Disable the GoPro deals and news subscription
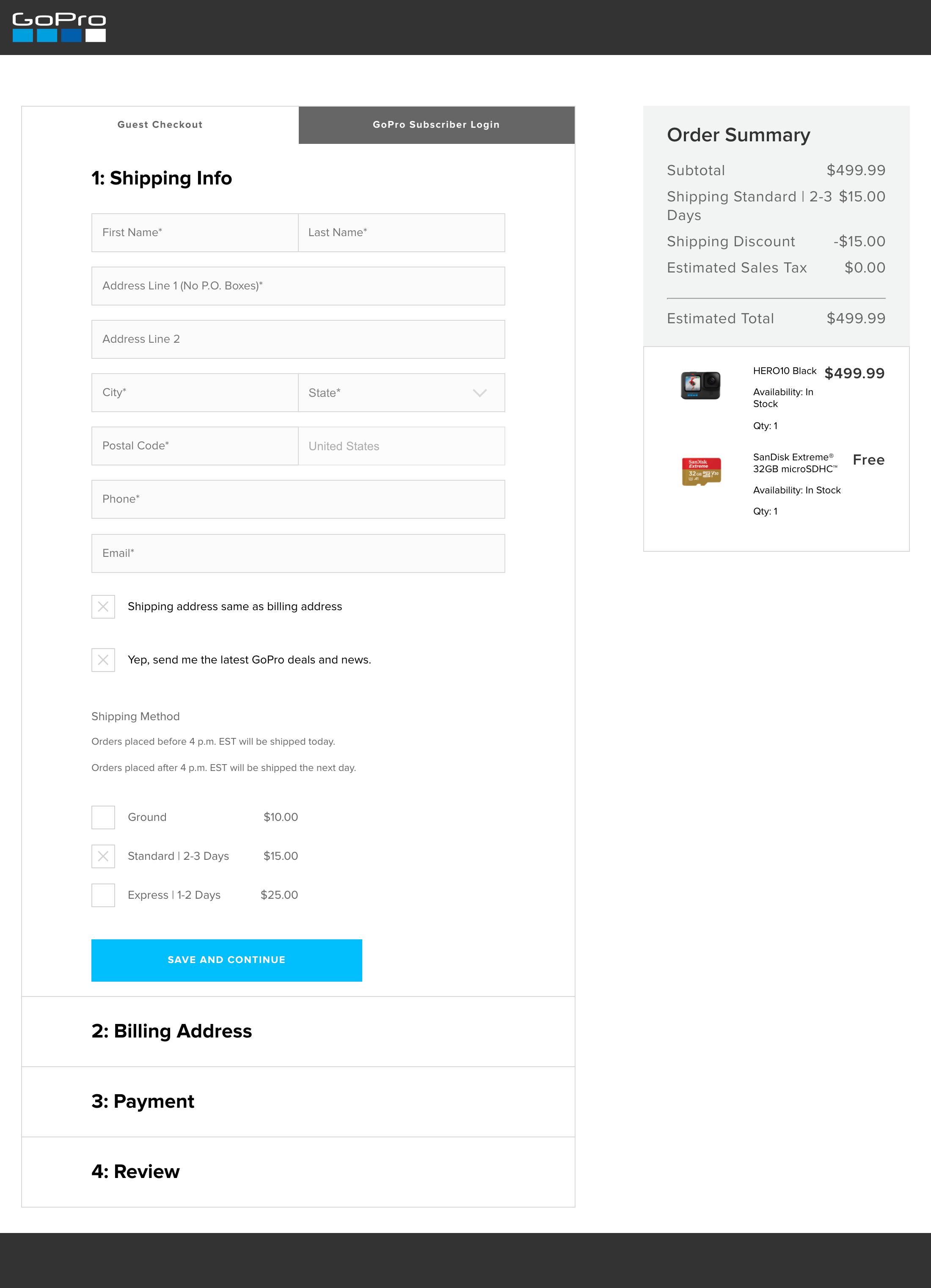The image size is (931, 1288). (x=103, y=660)
